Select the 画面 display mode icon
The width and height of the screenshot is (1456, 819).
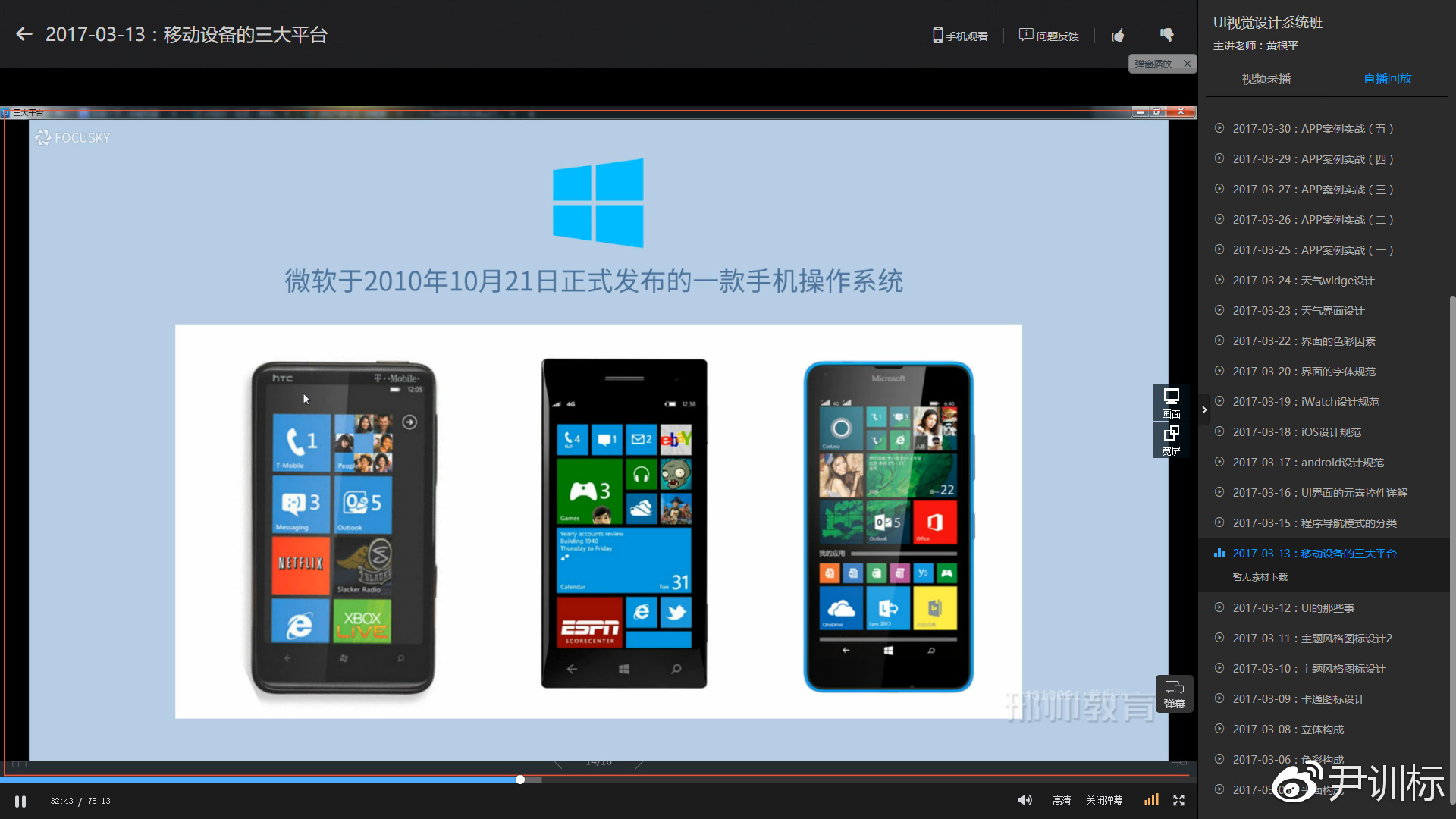coord(1171,403)
